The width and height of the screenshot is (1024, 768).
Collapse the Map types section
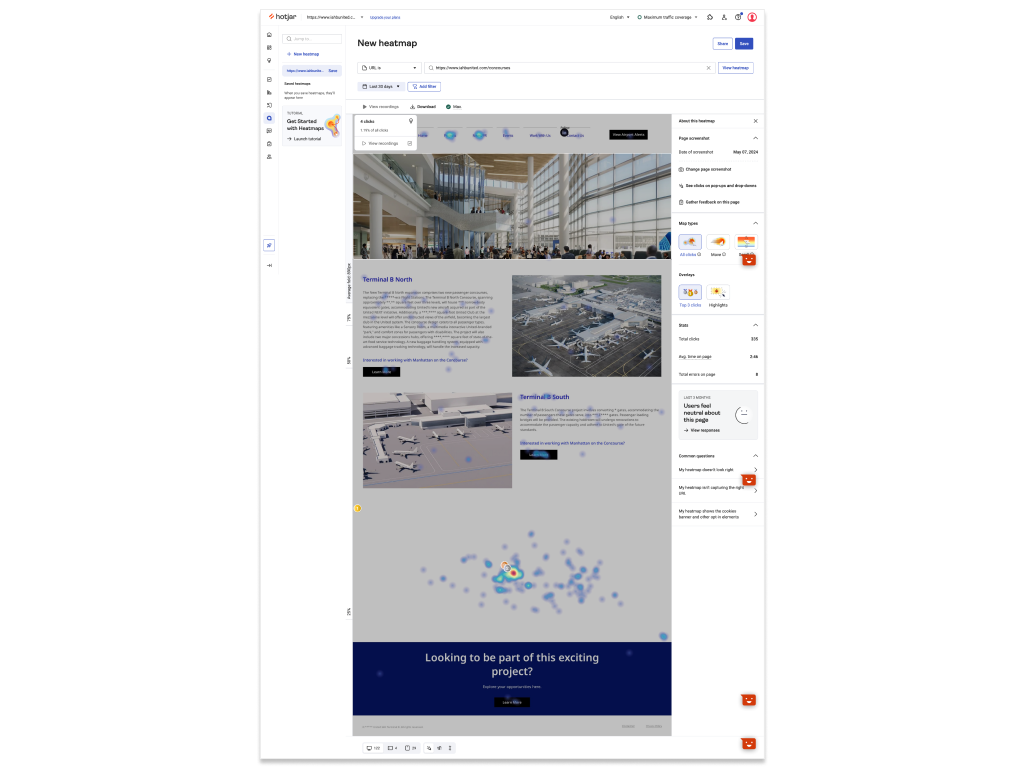pyautogui.click(x=756, y=223)
